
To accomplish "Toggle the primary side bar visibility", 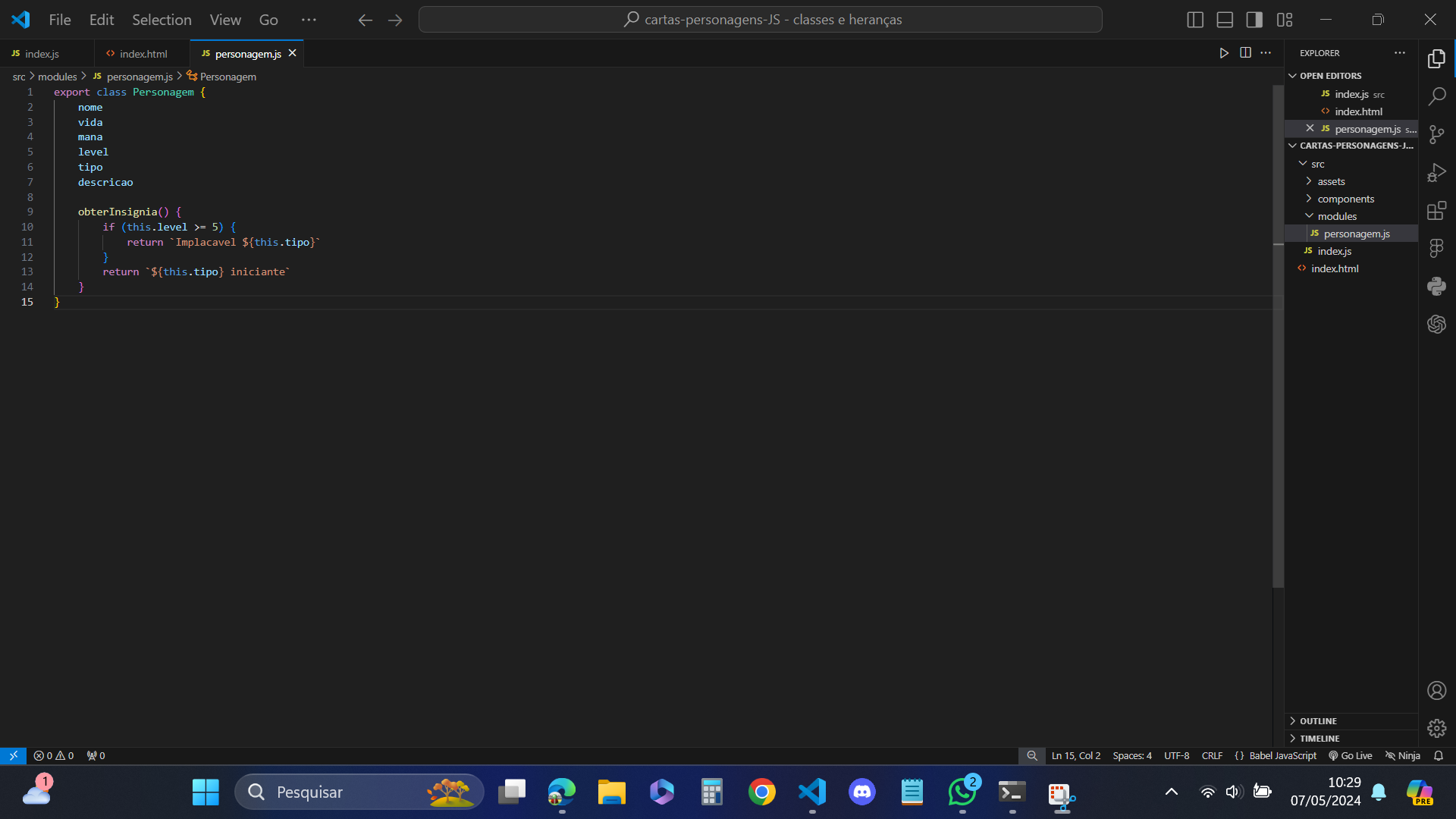I will (1195, 20).
